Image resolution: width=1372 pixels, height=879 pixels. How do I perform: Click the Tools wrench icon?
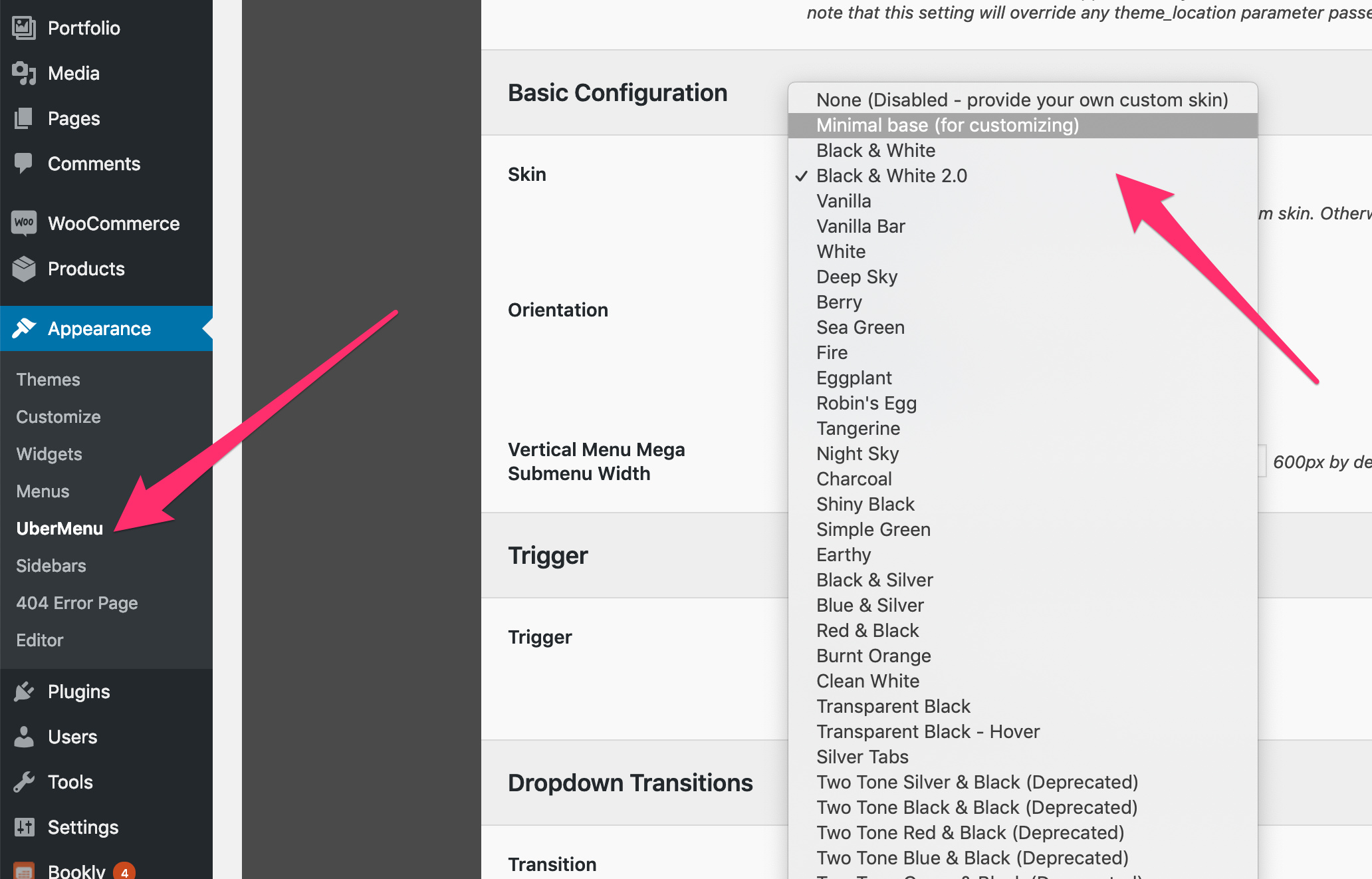coord(24,782)
